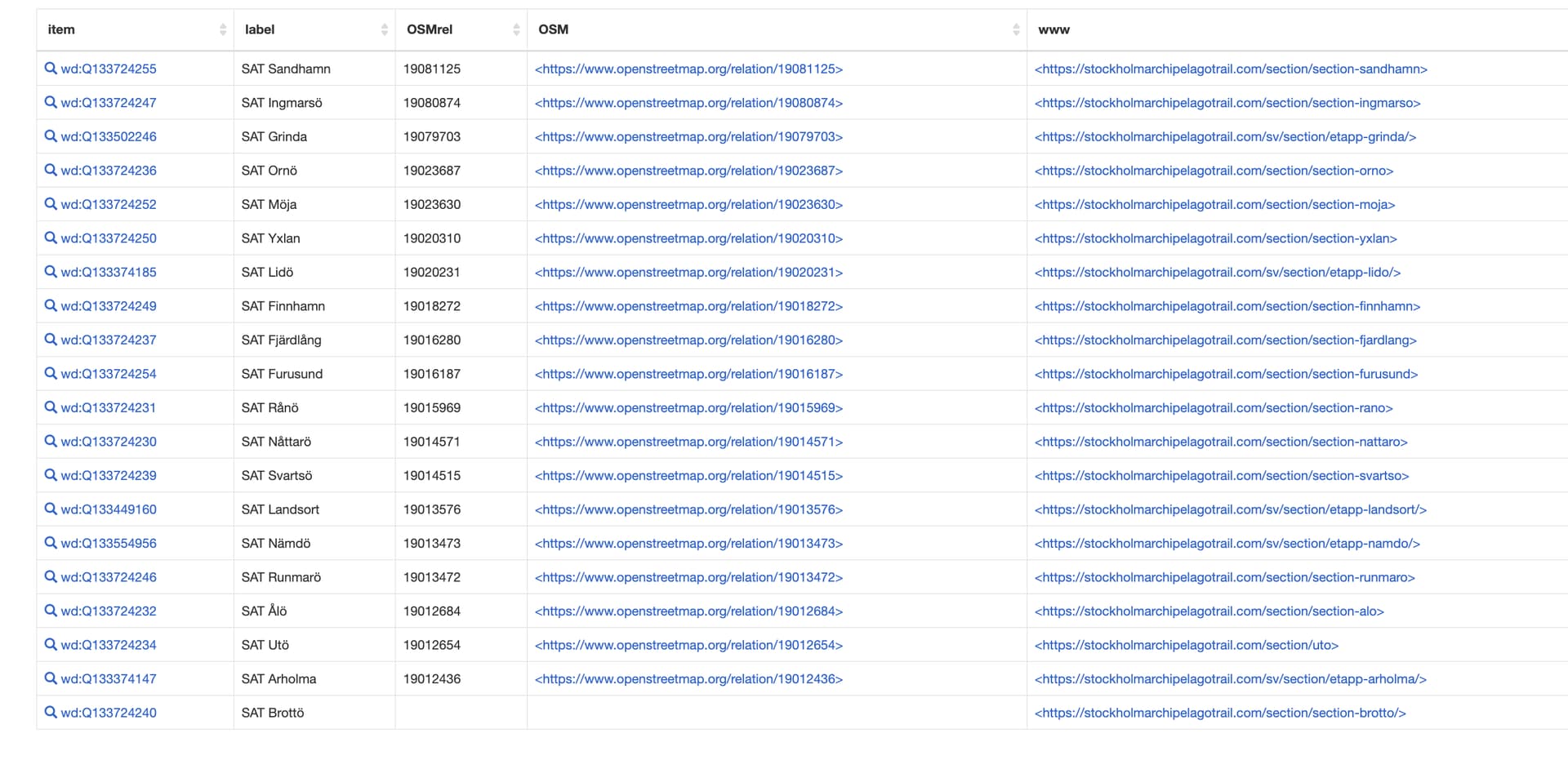Click magnifier icon beside wd:Q133724249

pyautogui.click(x=51, y=306)
